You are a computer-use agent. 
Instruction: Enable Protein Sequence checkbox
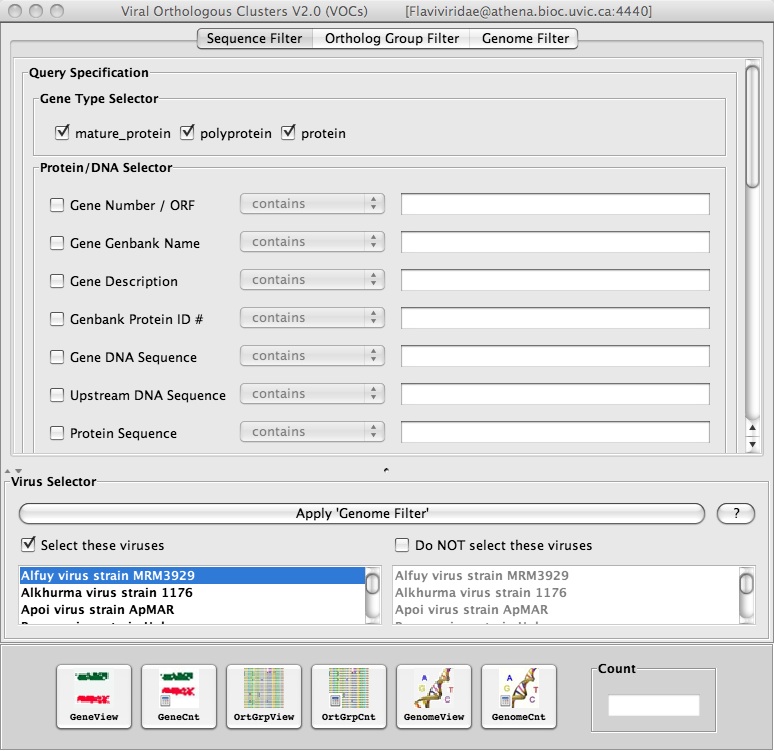[57, 433]
